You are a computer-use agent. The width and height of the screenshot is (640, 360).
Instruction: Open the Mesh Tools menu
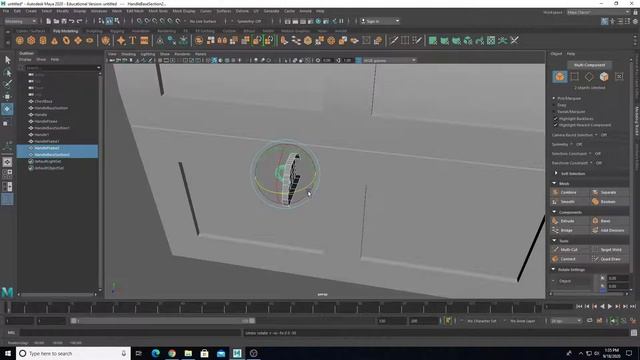[x=158, y=11]
